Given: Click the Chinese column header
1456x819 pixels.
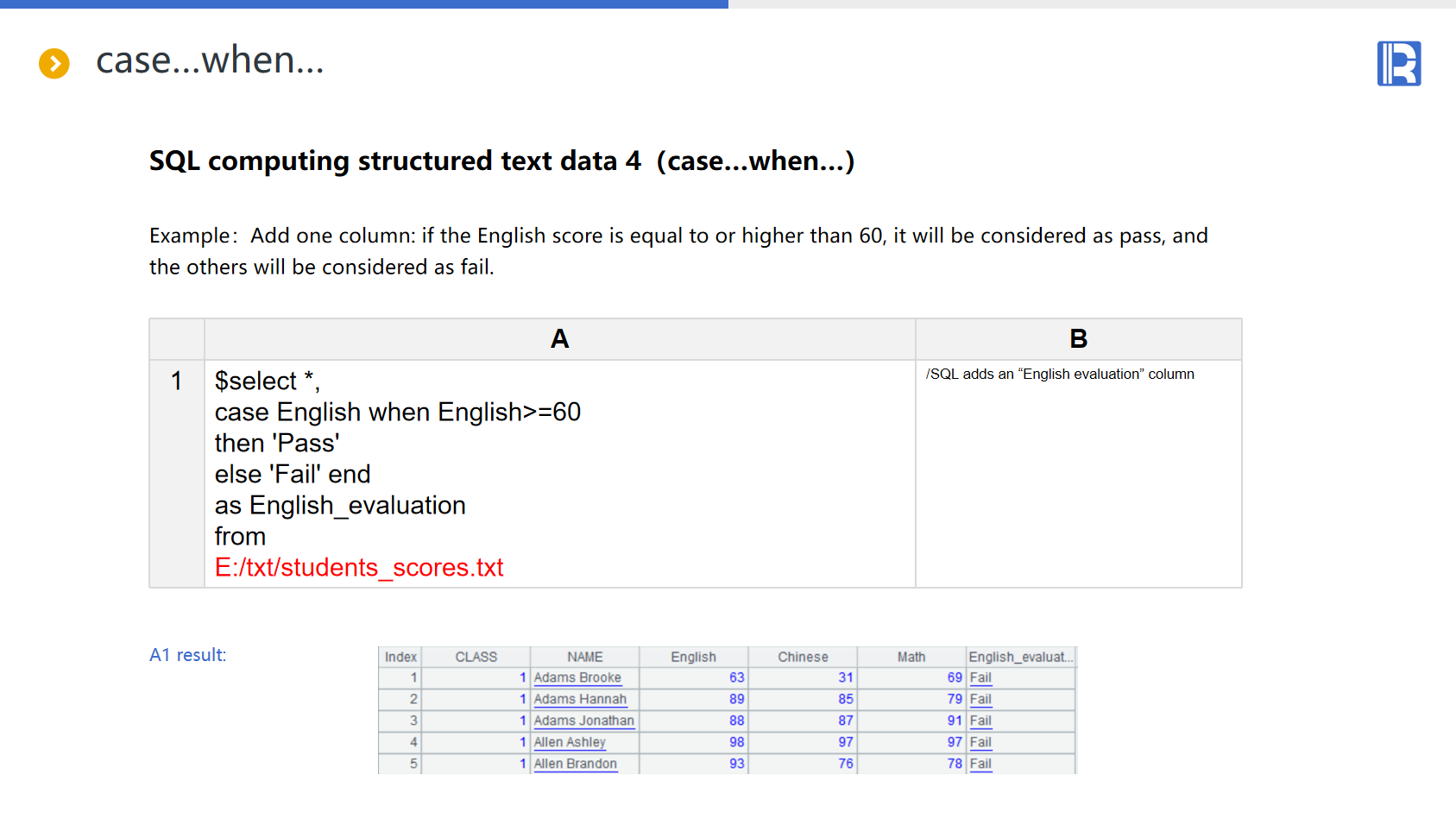Looking at the screenshot, I should [803, 658].
